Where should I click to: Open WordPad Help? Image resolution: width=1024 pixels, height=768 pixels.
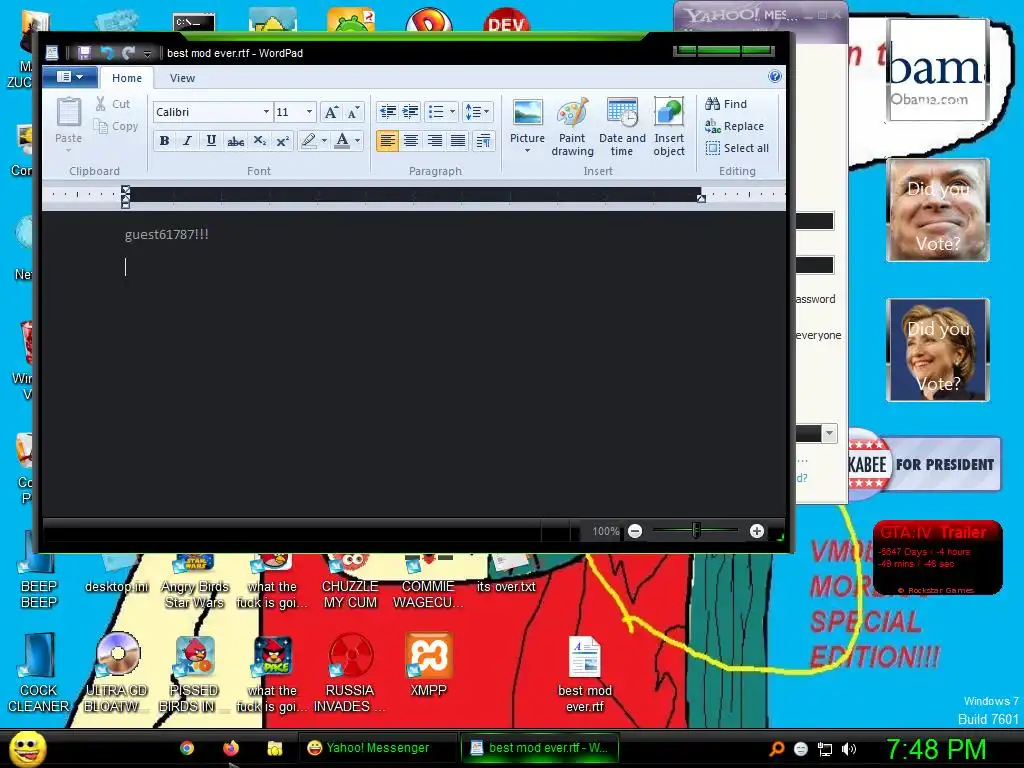(775, 76)
